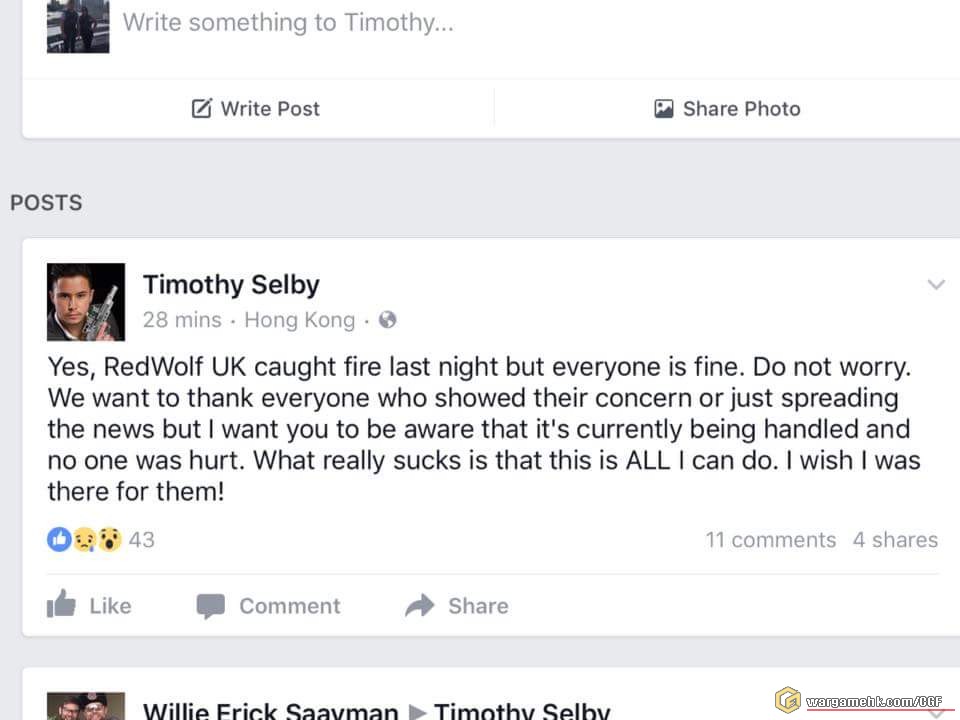Open Willie Erick Saayman's profile link
Viewport: 960px width, 720px height.
pyautogui.click(x=270, y=711)
